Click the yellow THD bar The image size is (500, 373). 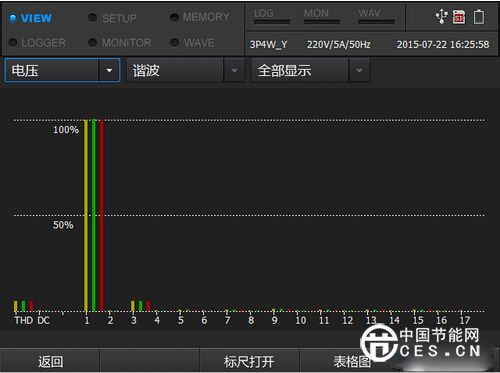15,306
